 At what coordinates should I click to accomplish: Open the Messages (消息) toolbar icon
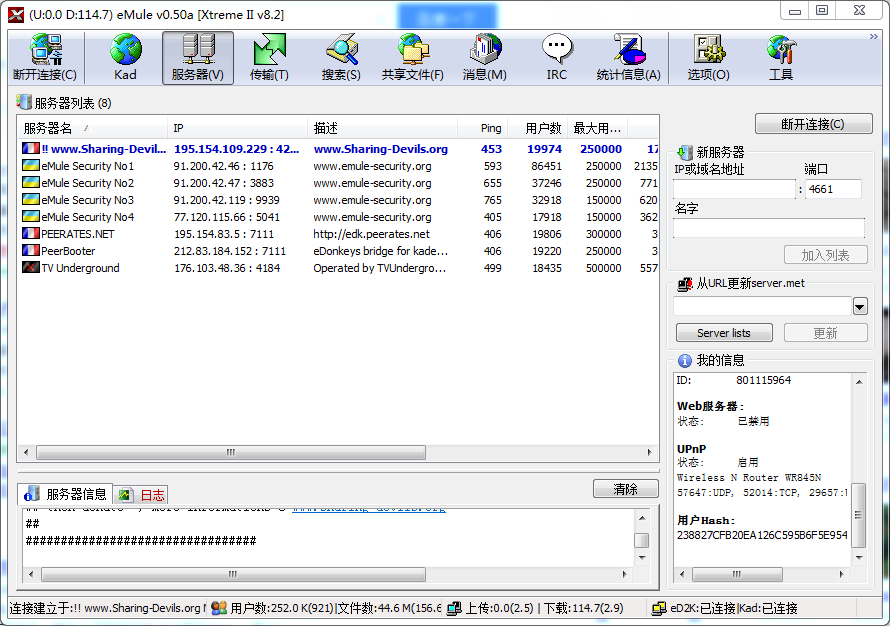[485, 57]
